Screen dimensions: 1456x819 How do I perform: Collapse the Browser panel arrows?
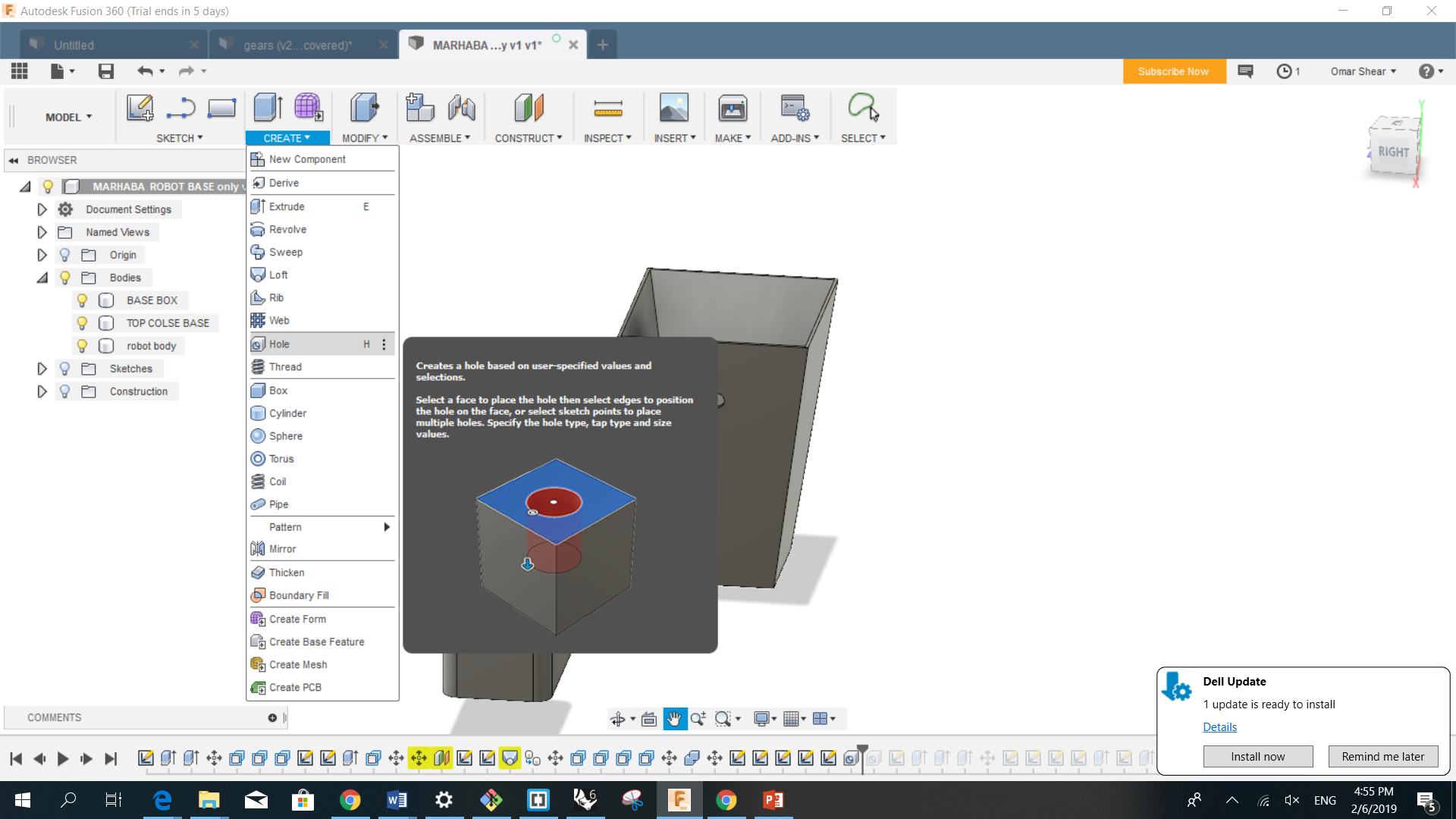(14, 160)
